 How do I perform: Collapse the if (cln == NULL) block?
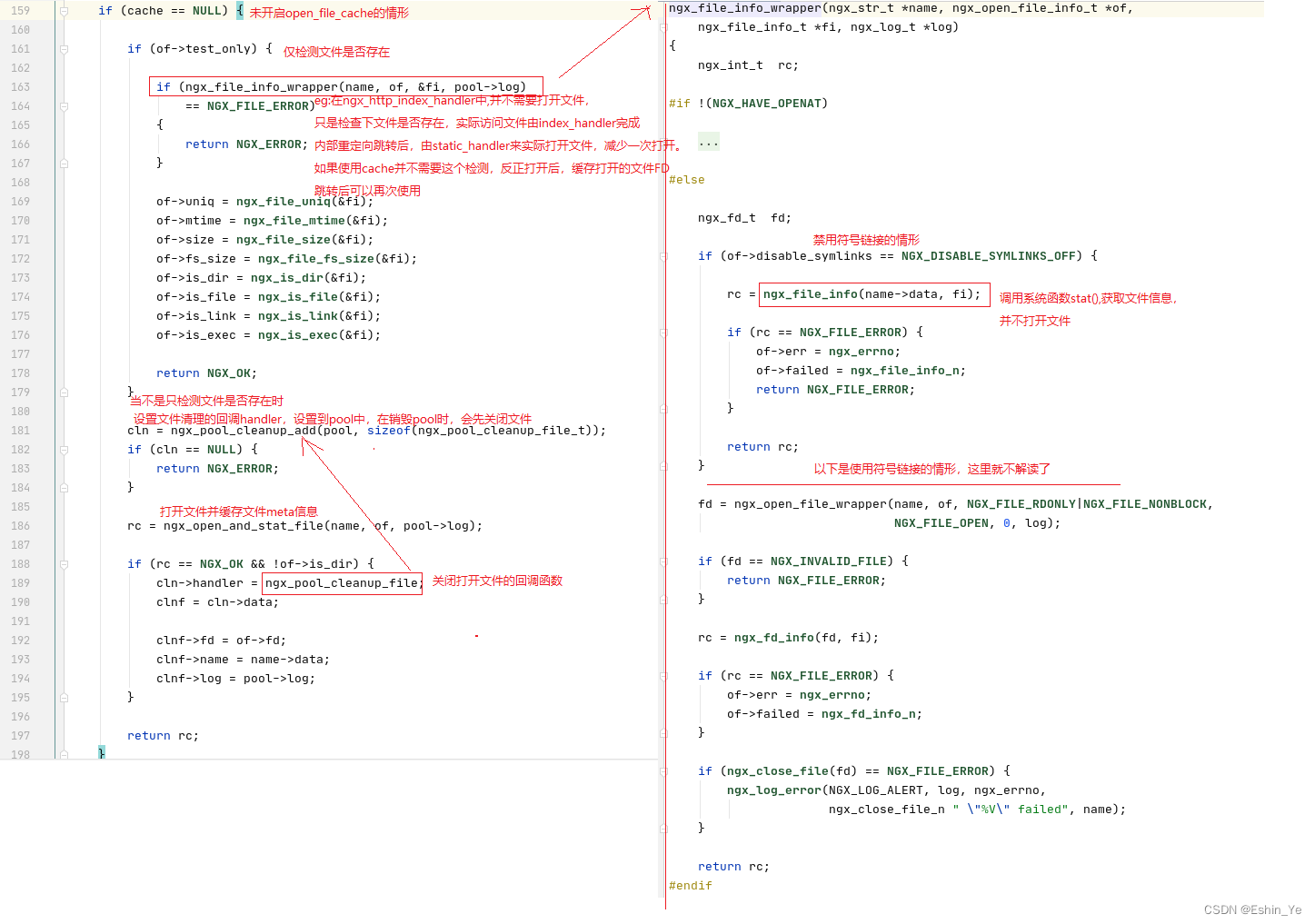click(x=64, y=450)
